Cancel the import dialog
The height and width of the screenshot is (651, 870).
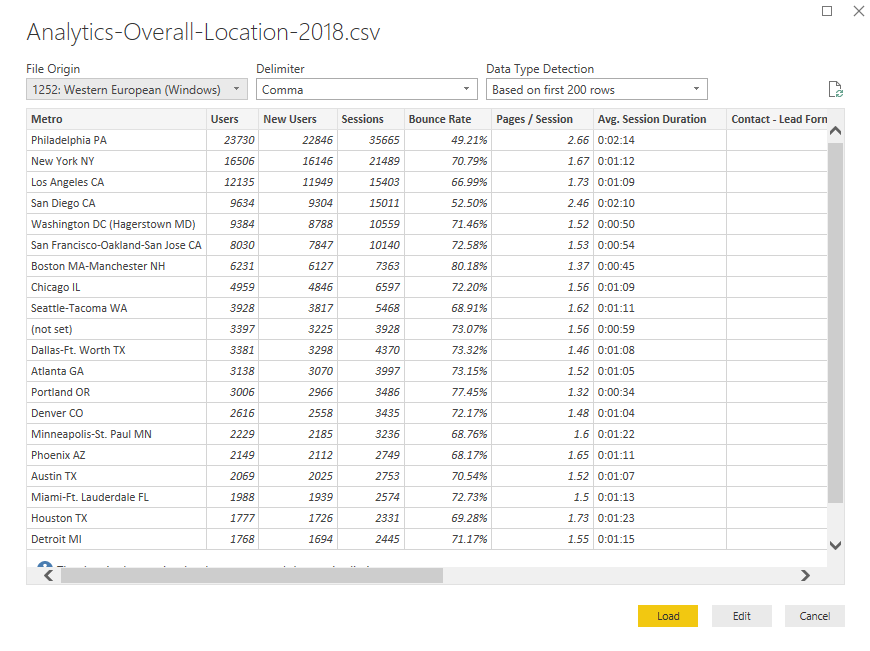pos(814,616)
